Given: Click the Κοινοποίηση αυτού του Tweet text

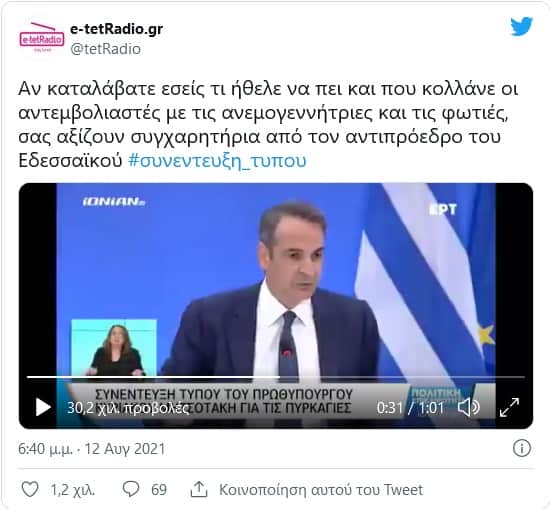Looking at the screenshot, I should [x=321, y=489].
